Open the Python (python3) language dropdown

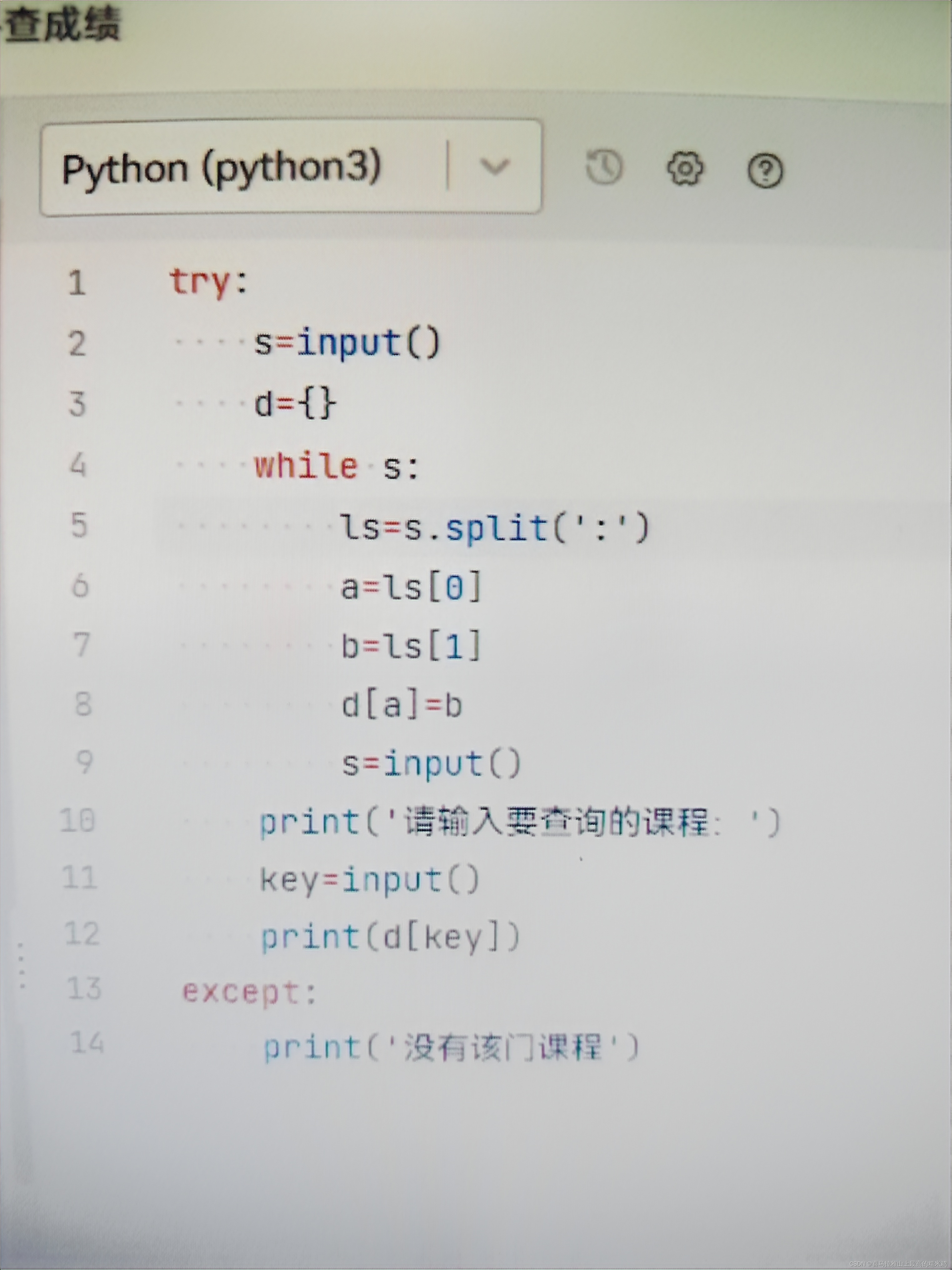tap(290, 167)
